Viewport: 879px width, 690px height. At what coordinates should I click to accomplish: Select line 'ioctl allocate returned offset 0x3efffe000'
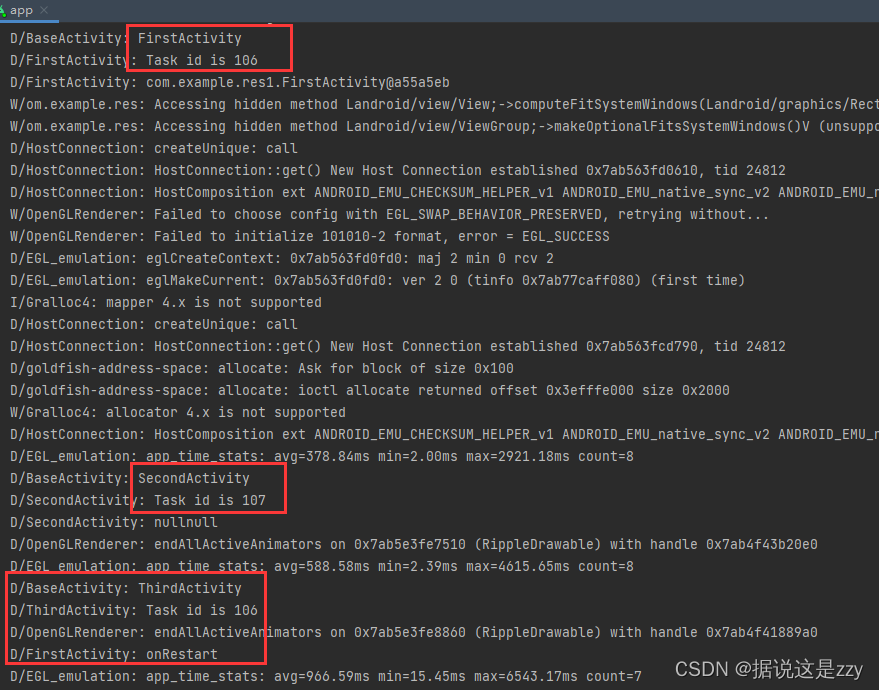click(370, 390)
